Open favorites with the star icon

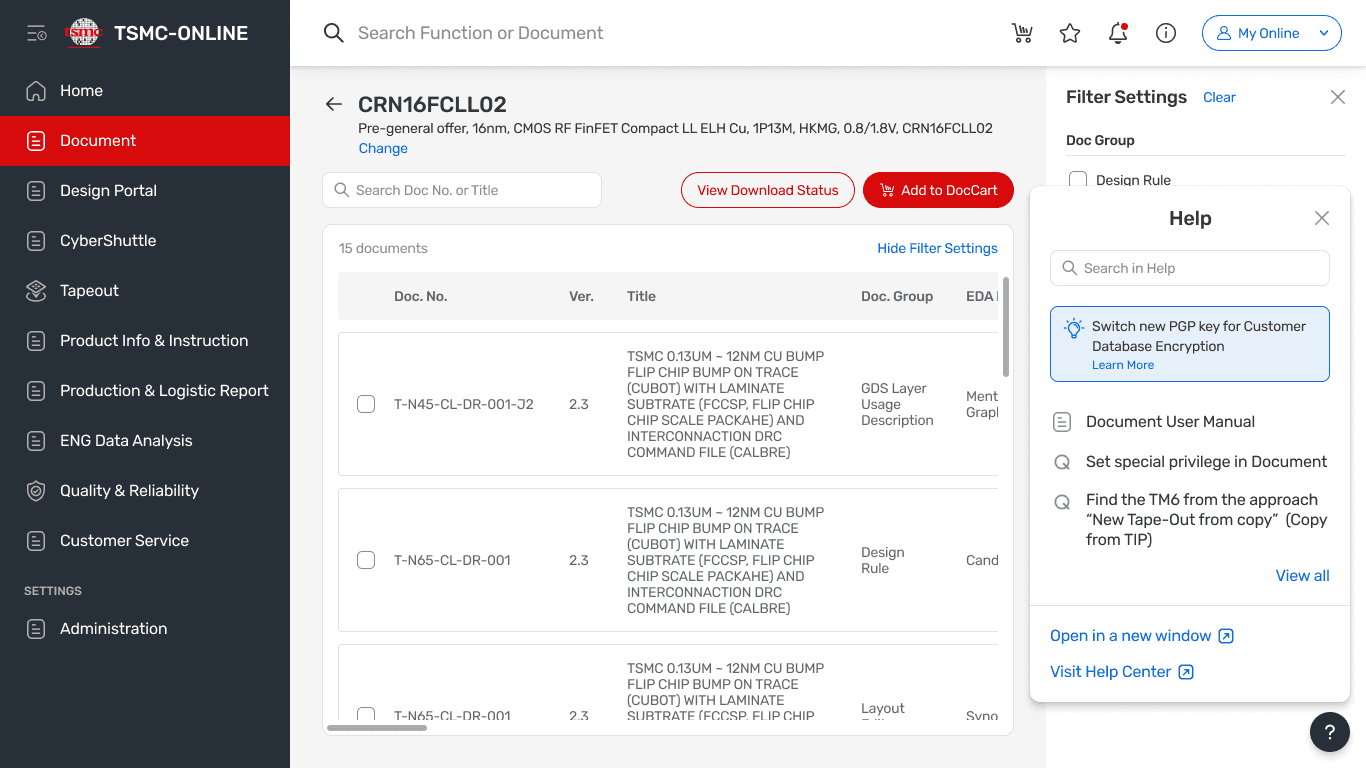(x=1070, y=33)
